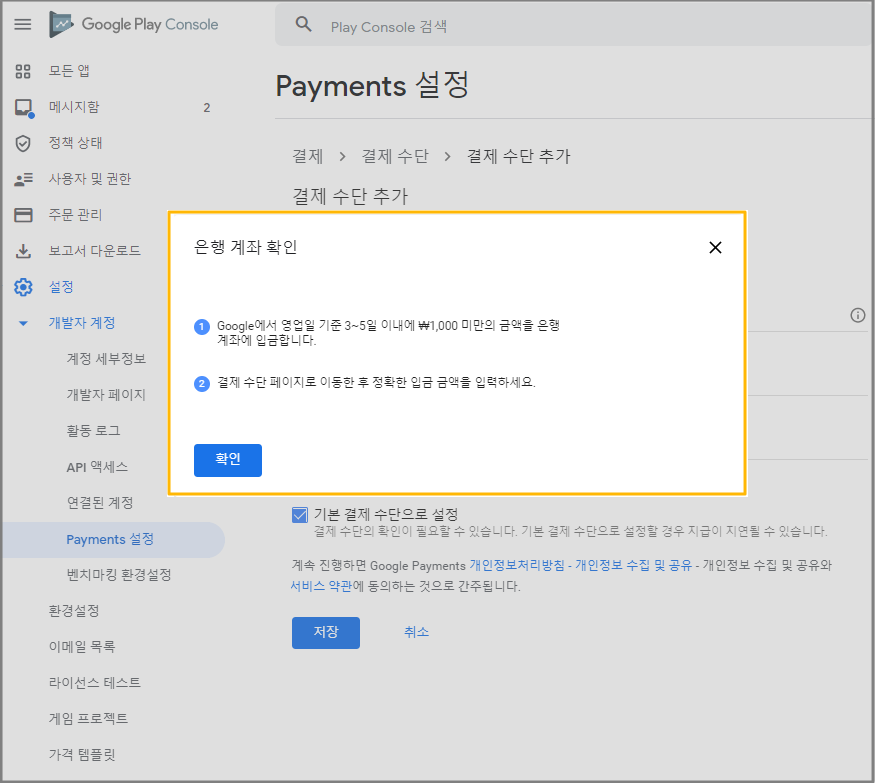Open the hamburger navigation menu
Screen dimensions: 875x783
tap(22, 24)
